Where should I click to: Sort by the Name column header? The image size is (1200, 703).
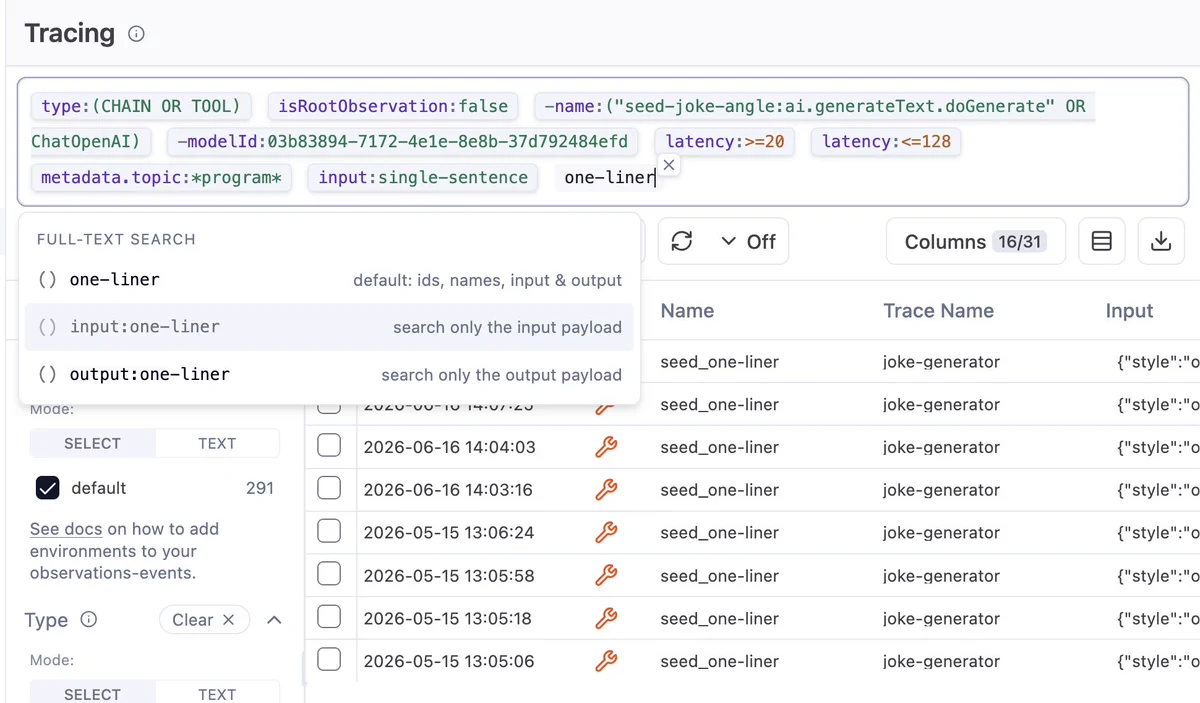[x=687, y=311]
